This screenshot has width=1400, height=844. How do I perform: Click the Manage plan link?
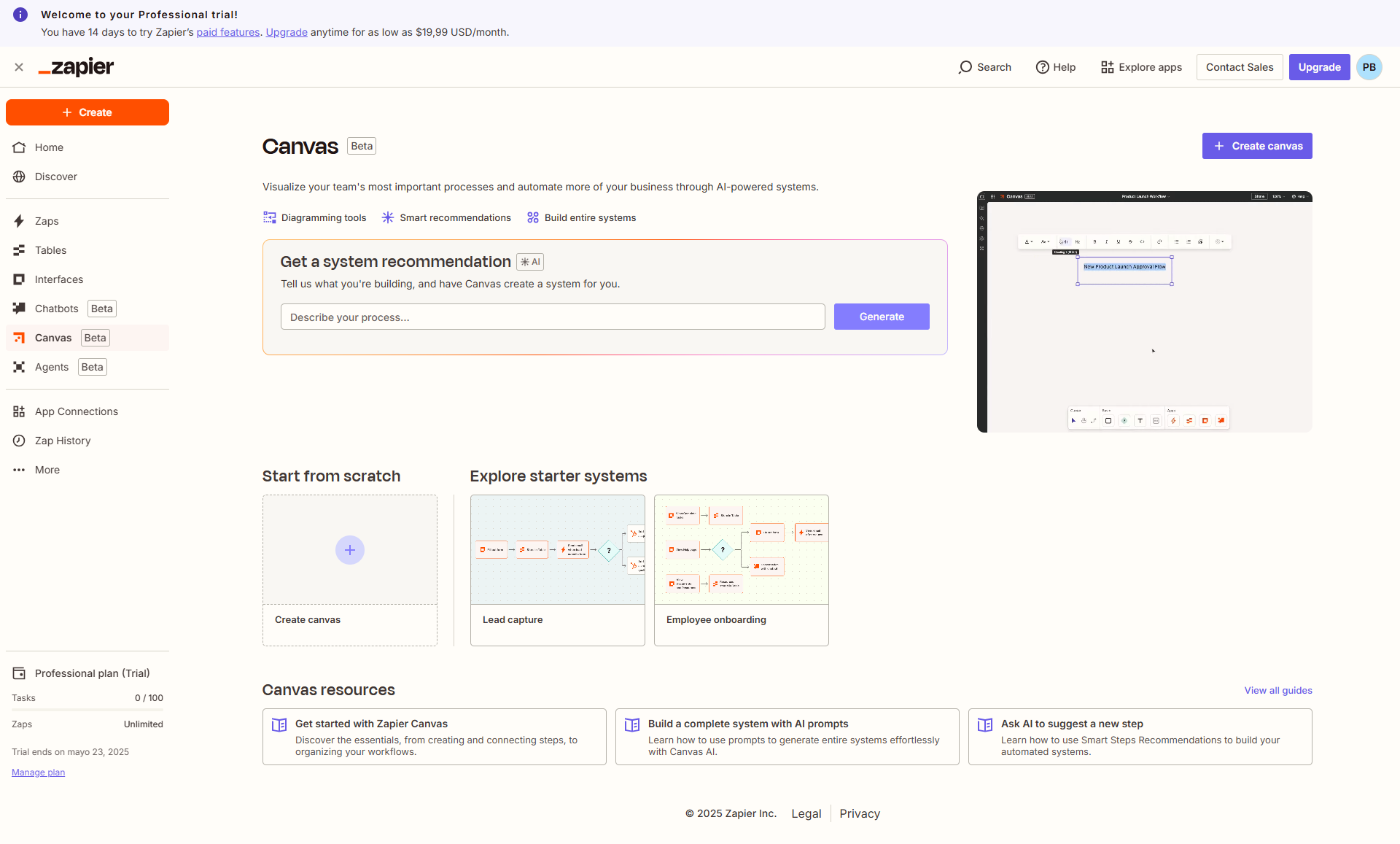pyautogui.click(x=38, y=773)
